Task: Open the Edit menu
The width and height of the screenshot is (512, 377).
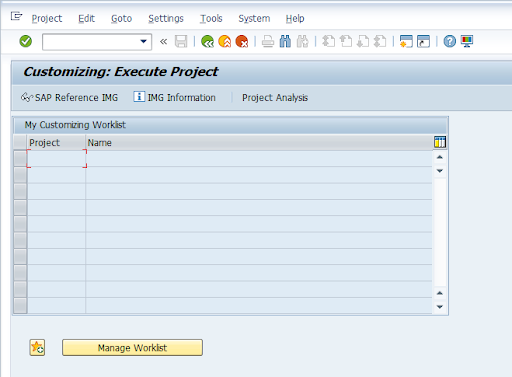Action: 87,19
